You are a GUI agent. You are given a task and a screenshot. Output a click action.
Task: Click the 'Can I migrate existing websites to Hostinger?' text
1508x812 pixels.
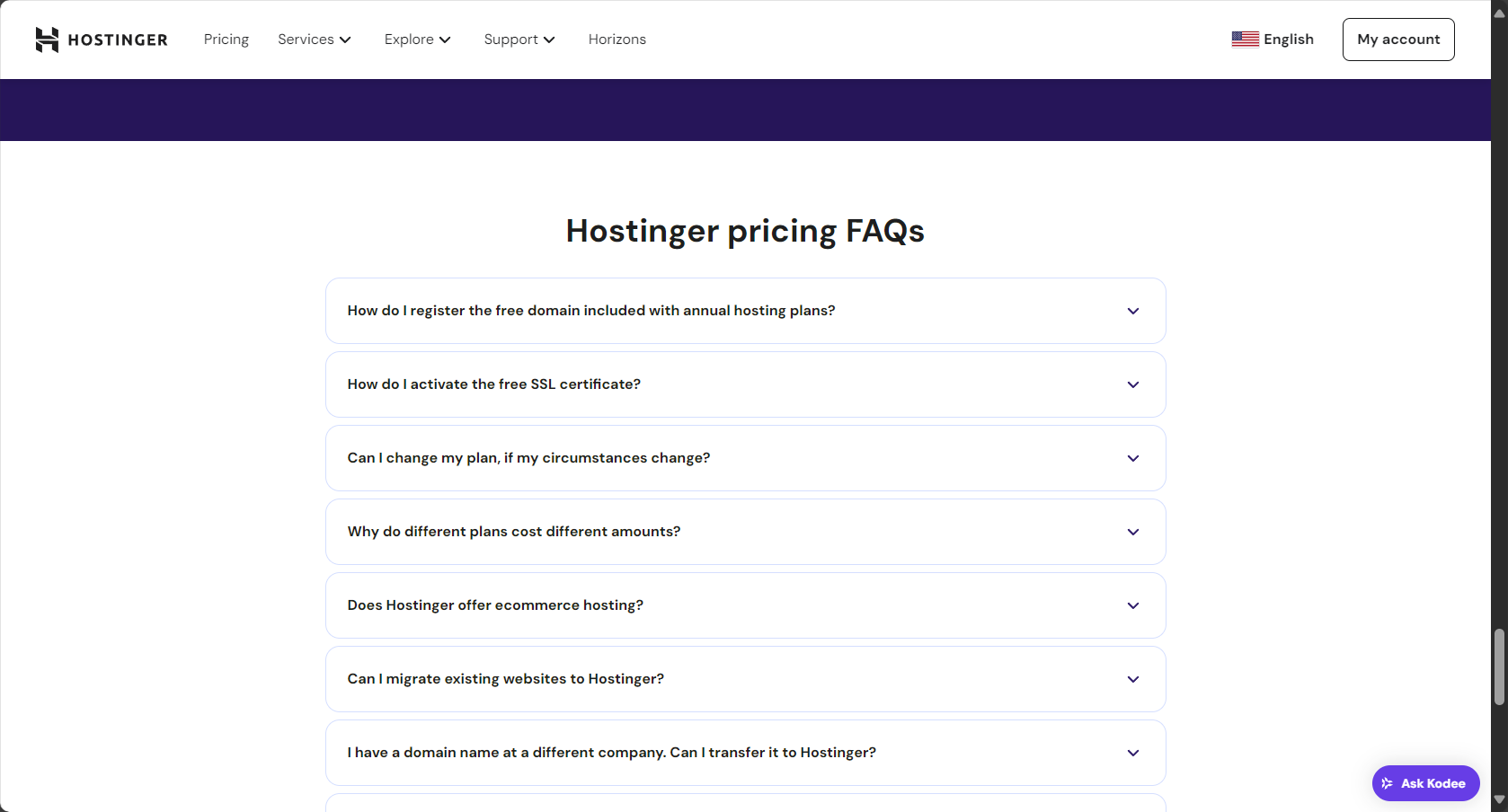pos(506,679)
